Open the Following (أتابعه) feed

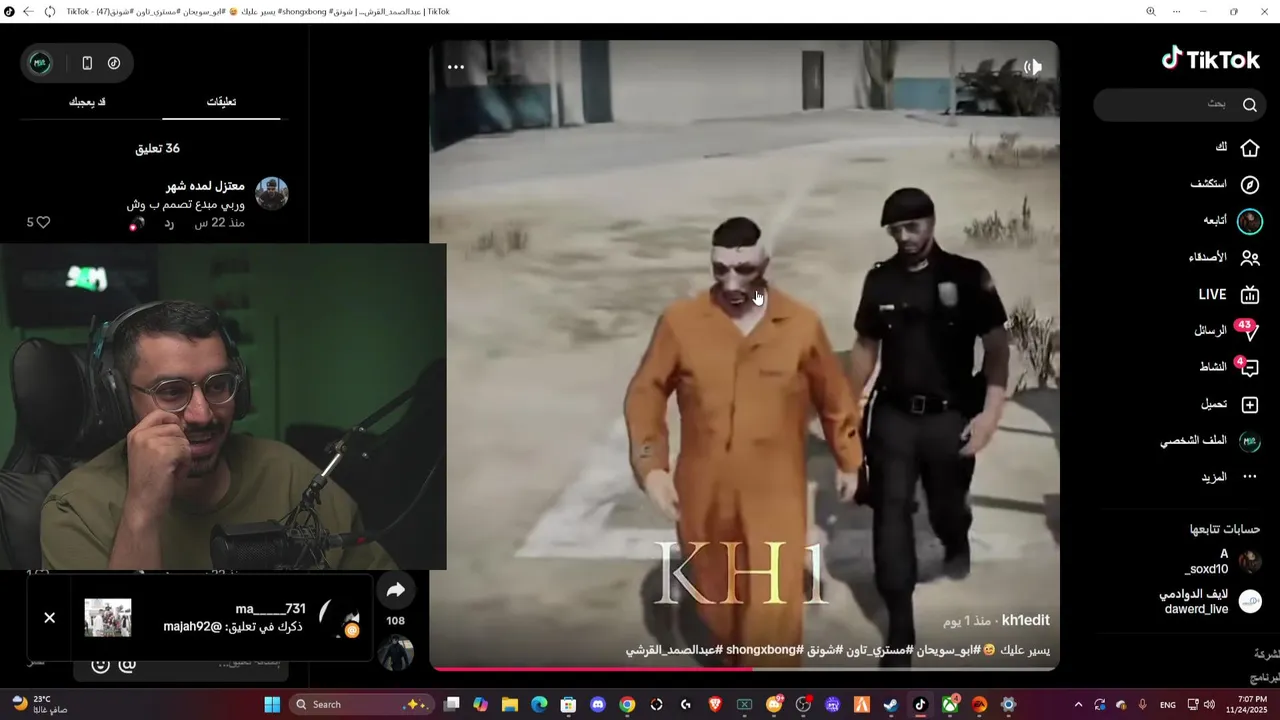(x=1233, y=221)
